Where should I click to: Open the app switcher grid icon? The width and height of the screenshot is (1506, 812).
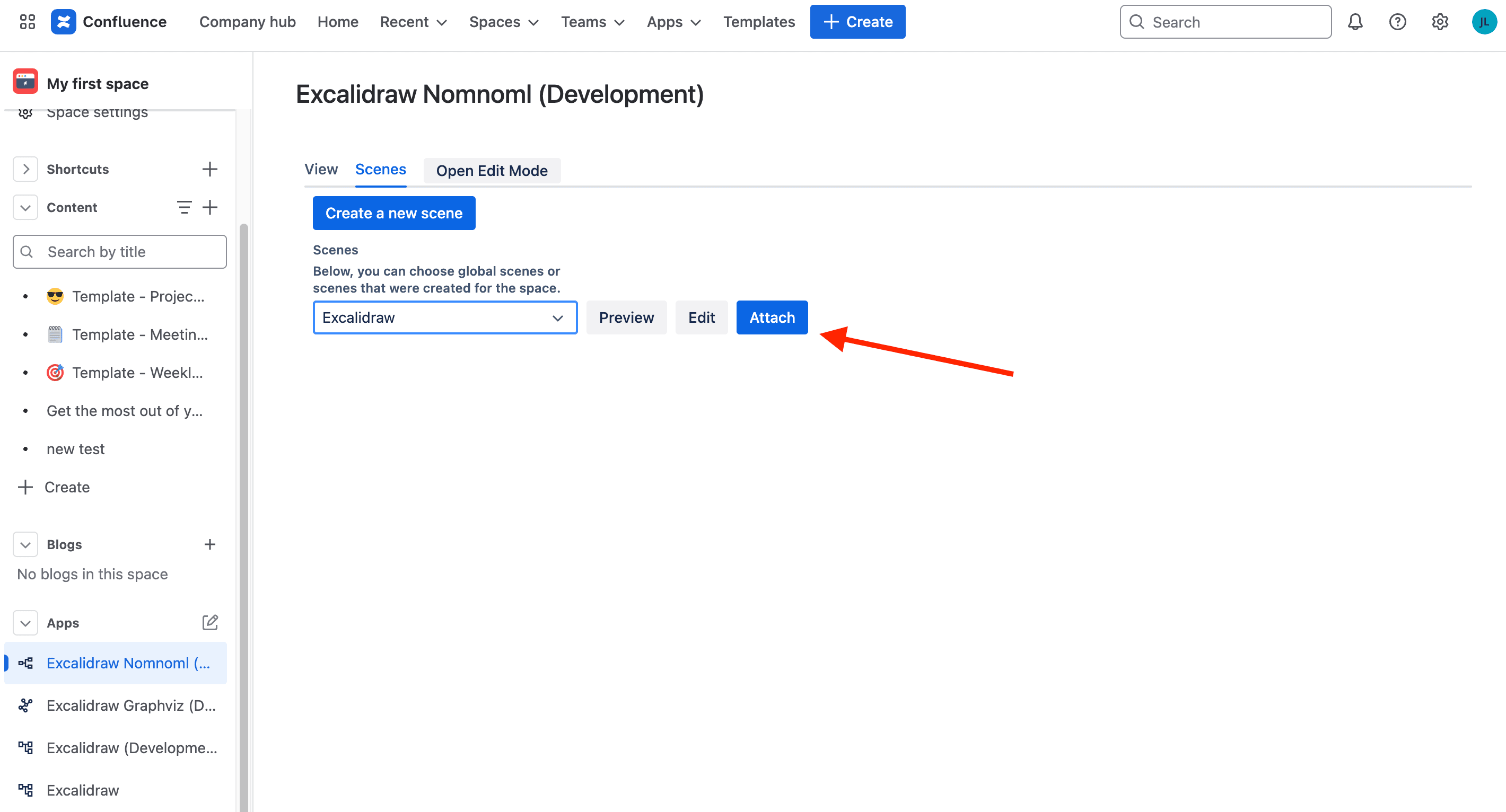pyautogui.click(x=28, y=22)
